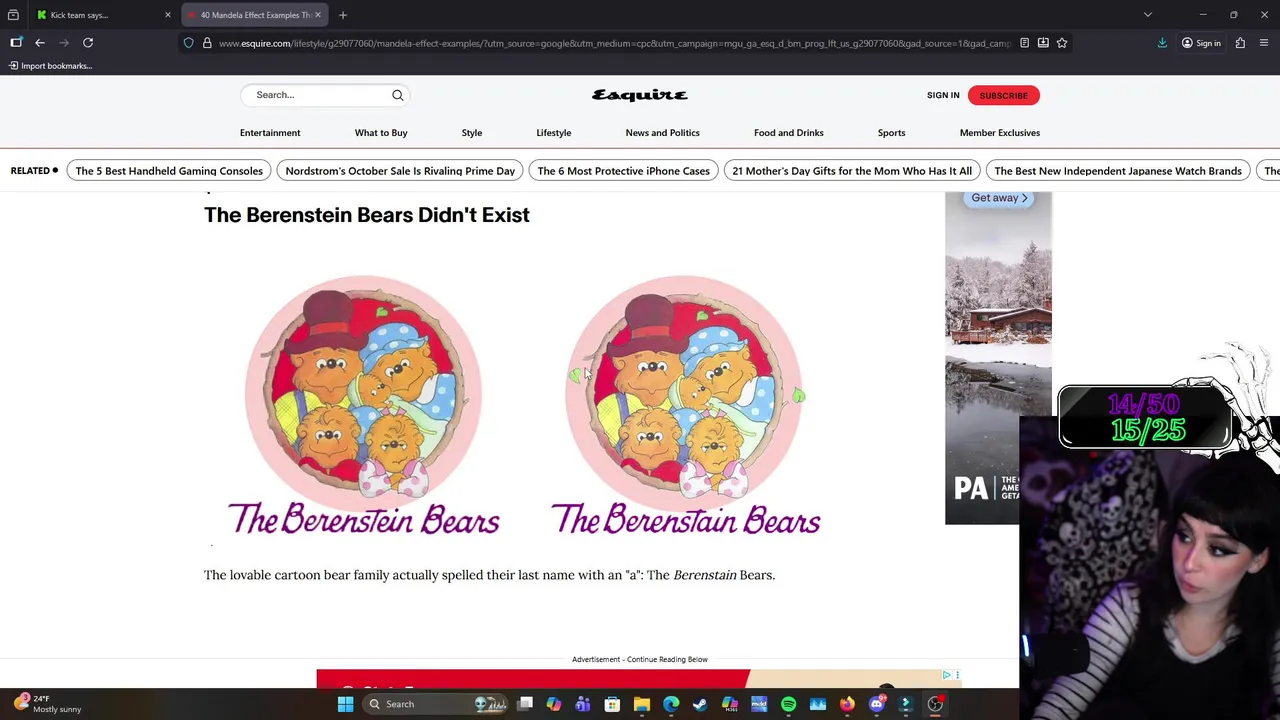This screenshot has height=720, width=1280.
Task: Open a new browser tab
Action: click(343, 15)
